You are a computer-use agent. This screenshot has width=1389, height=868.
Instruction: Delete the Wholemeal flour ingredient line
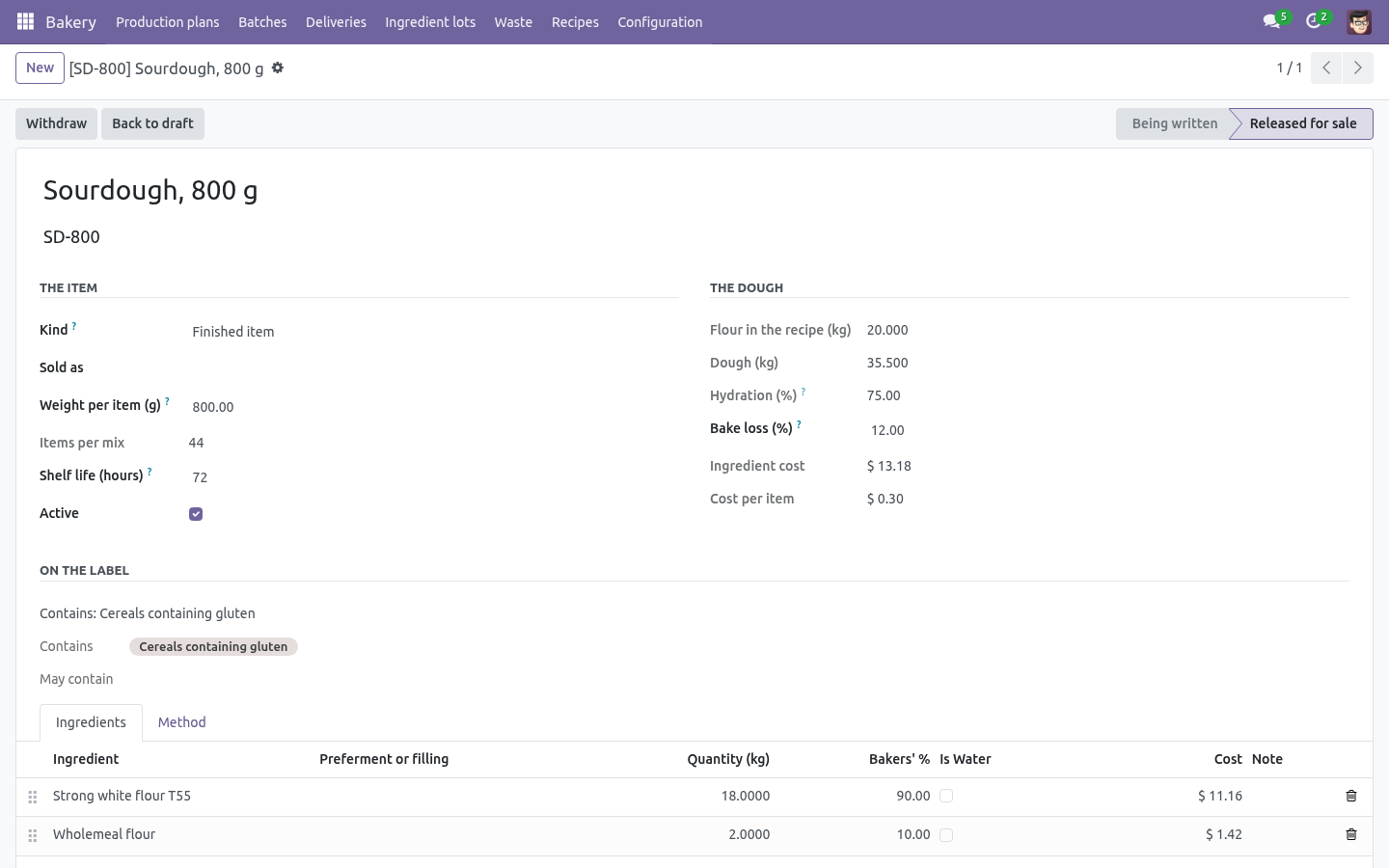(x=1351, y=834)
